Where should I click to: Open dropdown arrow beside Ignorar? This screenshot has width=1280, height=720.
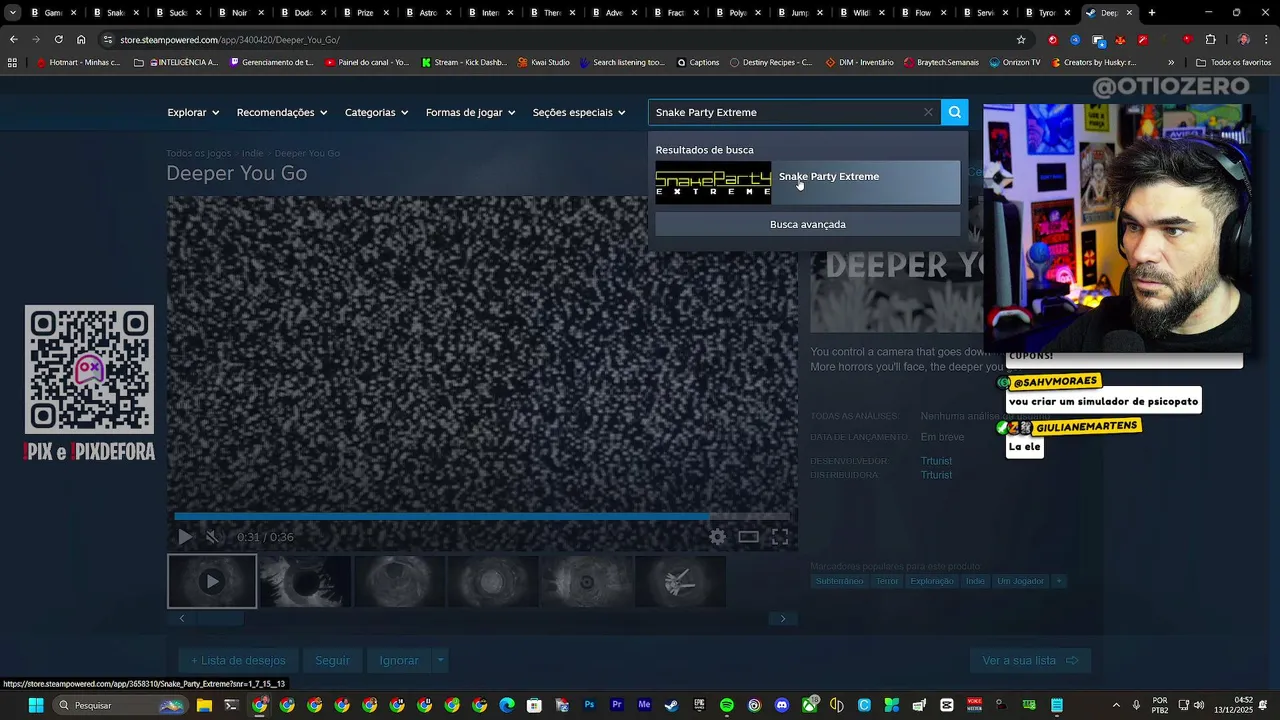click(440, 660)
